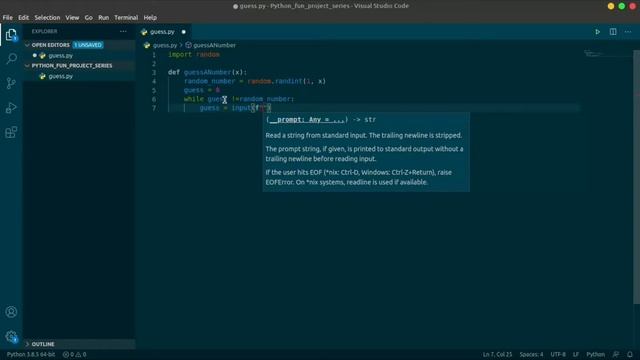This screenshot has height=360, width=640.
Task: Click the editor vertical scrollbar
Action: point(636,177)
